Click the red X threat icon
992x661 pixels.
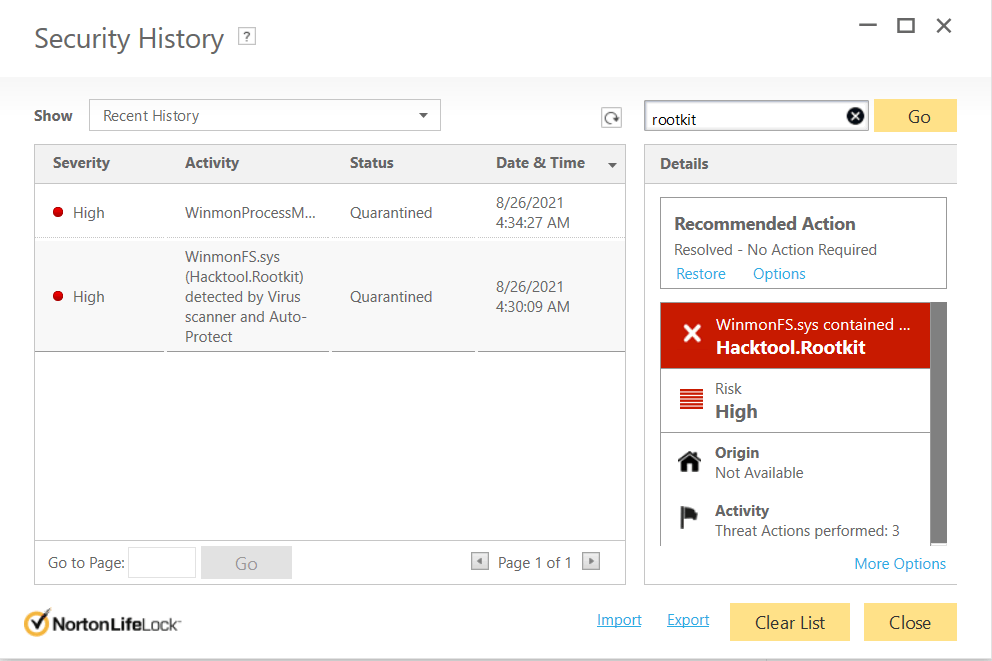coord(692,334)
